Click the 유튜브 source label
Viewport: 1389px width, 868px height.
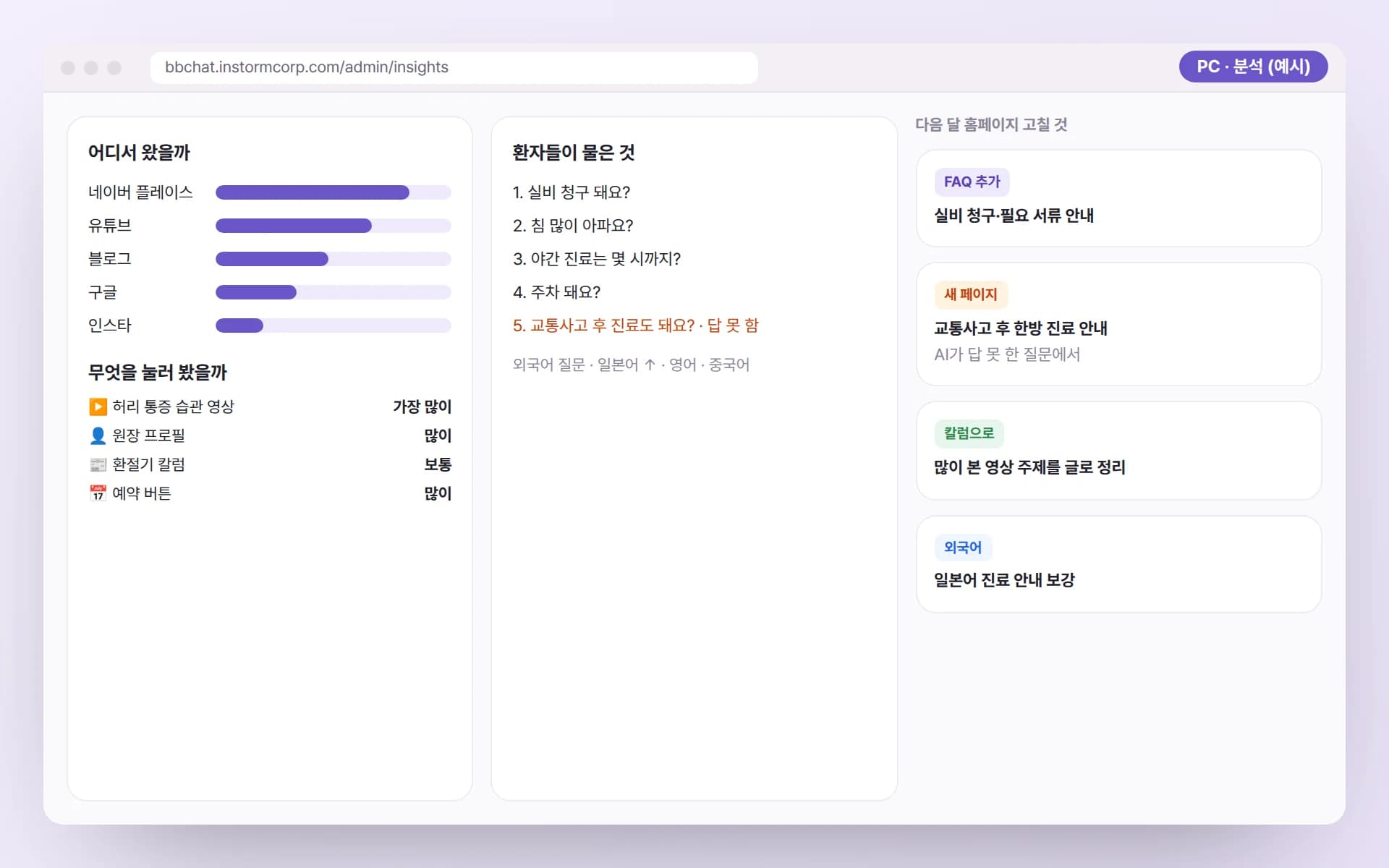click(x=110, y=226)
